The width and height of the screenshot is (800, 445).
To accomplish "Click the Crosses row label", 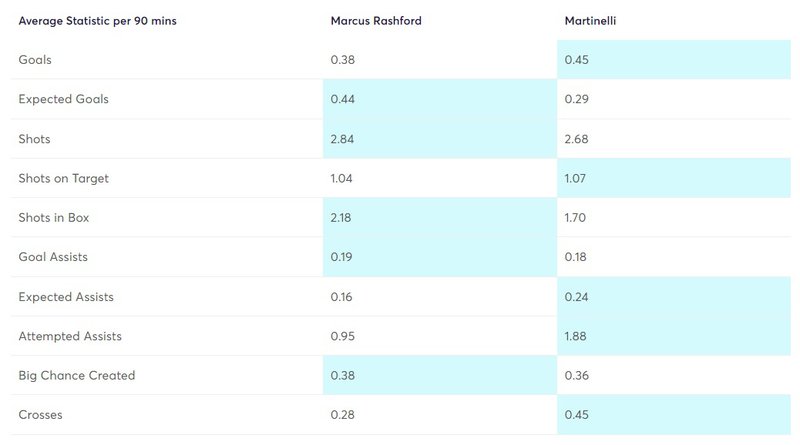I will point(40,414).
